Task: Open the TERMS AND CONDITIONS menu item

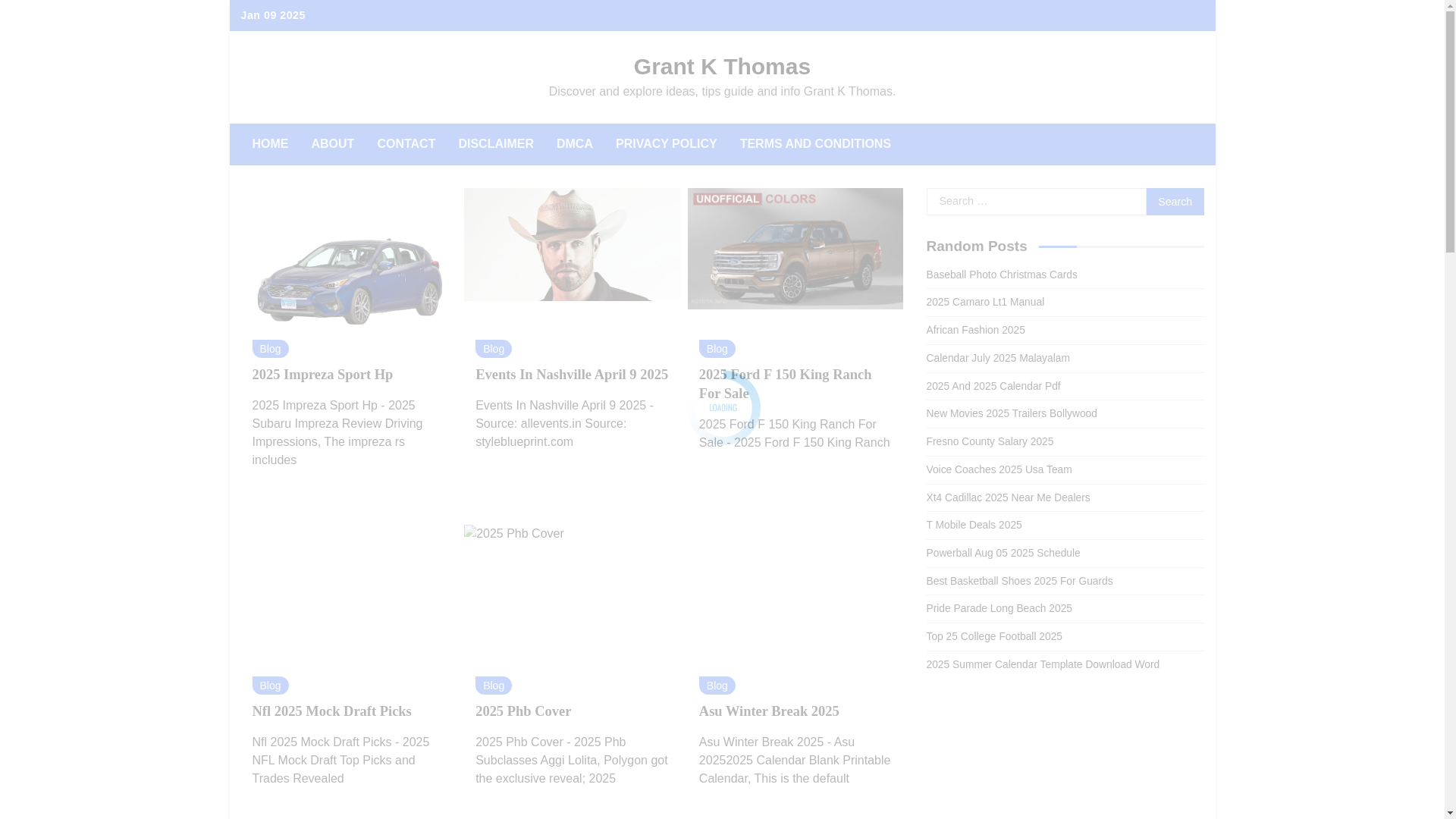Action: (x=815, y=144)
